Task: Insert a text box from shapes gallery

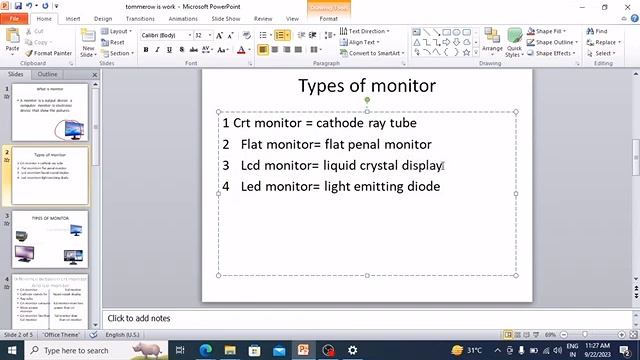Action: [416, 32]
